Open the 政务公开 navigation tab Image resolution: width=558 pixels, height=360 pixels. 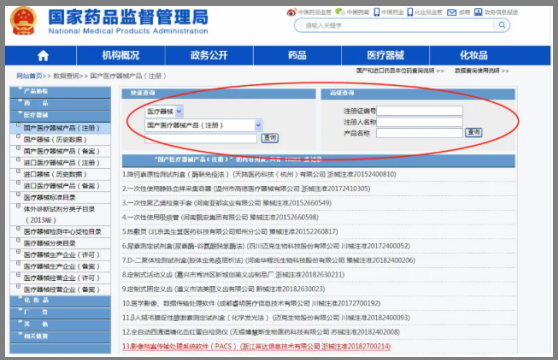(x=209, y=55)
